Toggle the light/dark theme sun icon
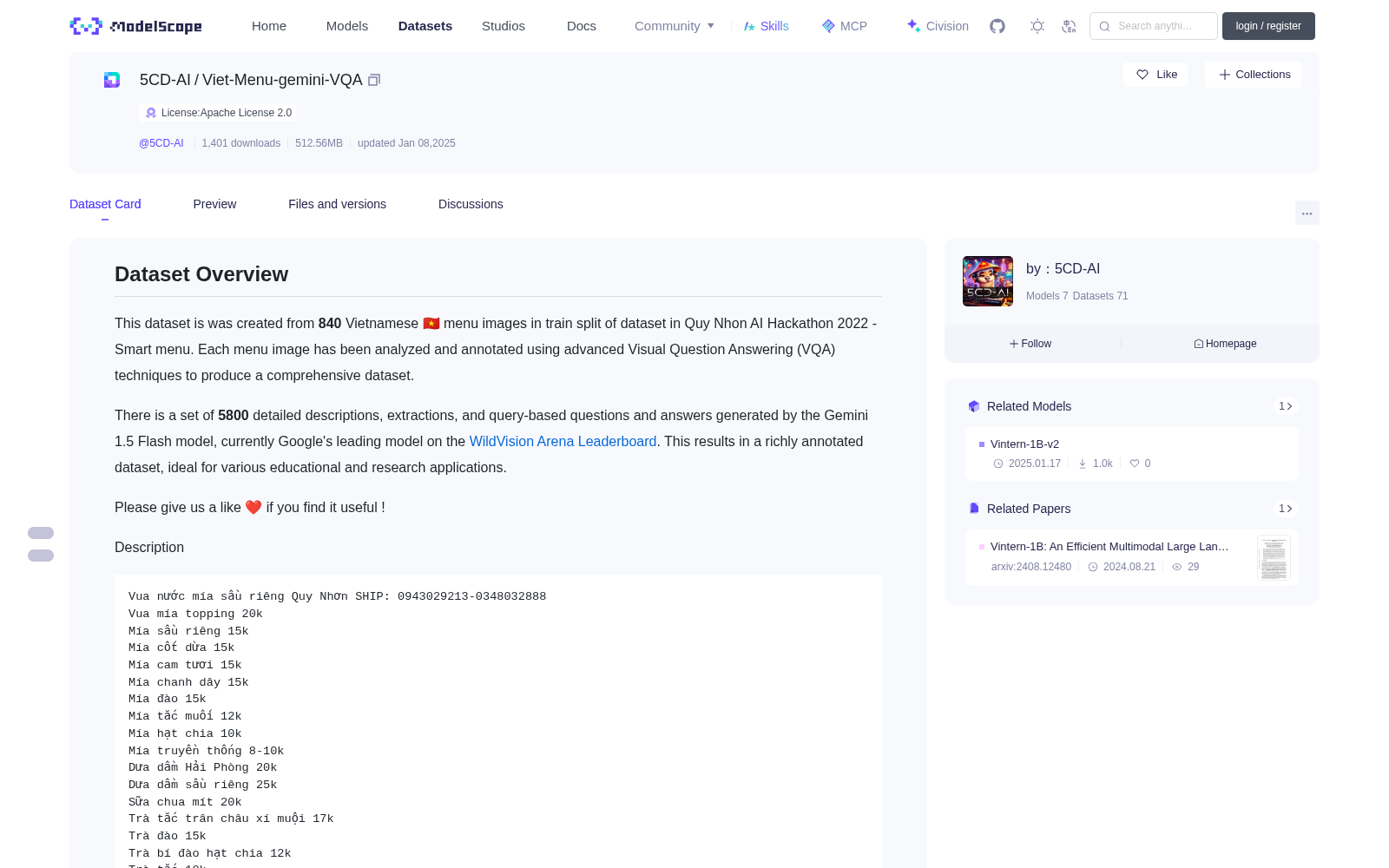The image size is (1389, 868). [x=1037, y=26]
